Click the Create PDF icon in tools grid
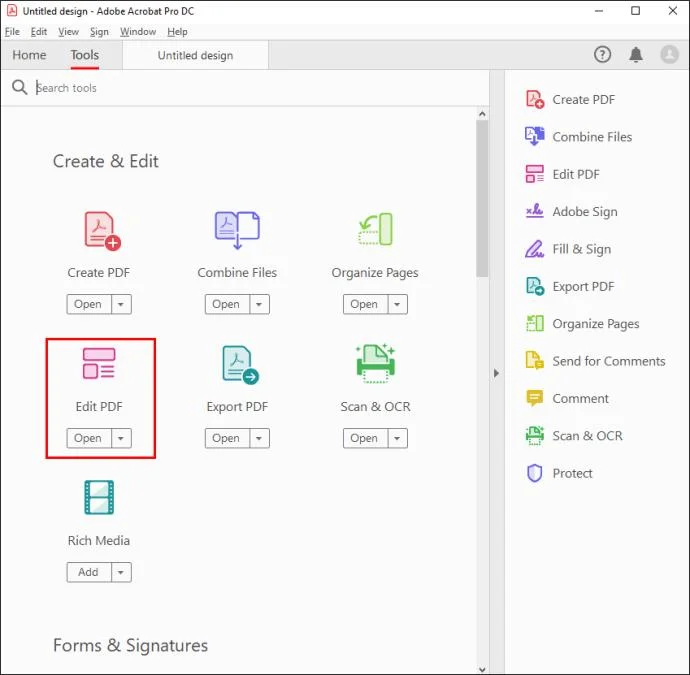The image size is (690, 675). click(102, 231)
